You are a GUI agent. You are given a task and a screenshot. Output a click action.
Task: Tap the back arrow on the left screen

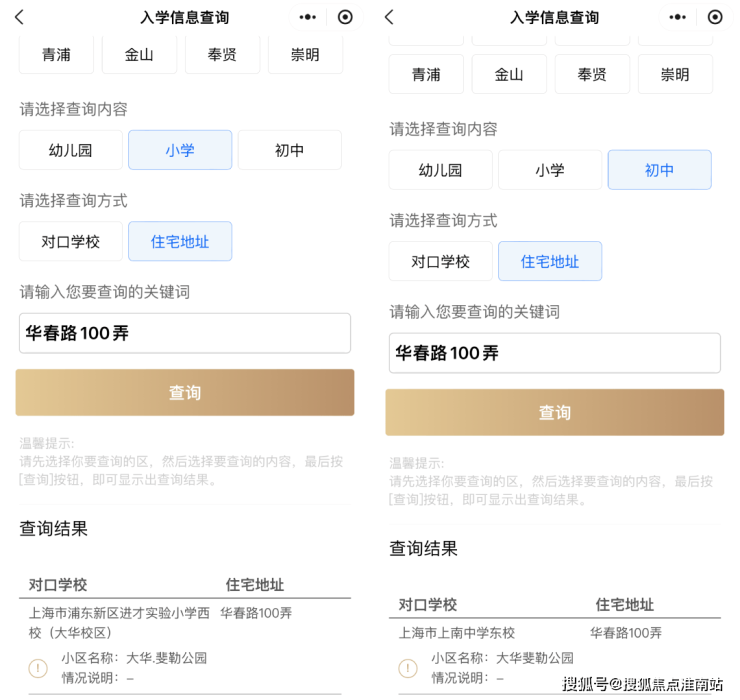(19, 17)
